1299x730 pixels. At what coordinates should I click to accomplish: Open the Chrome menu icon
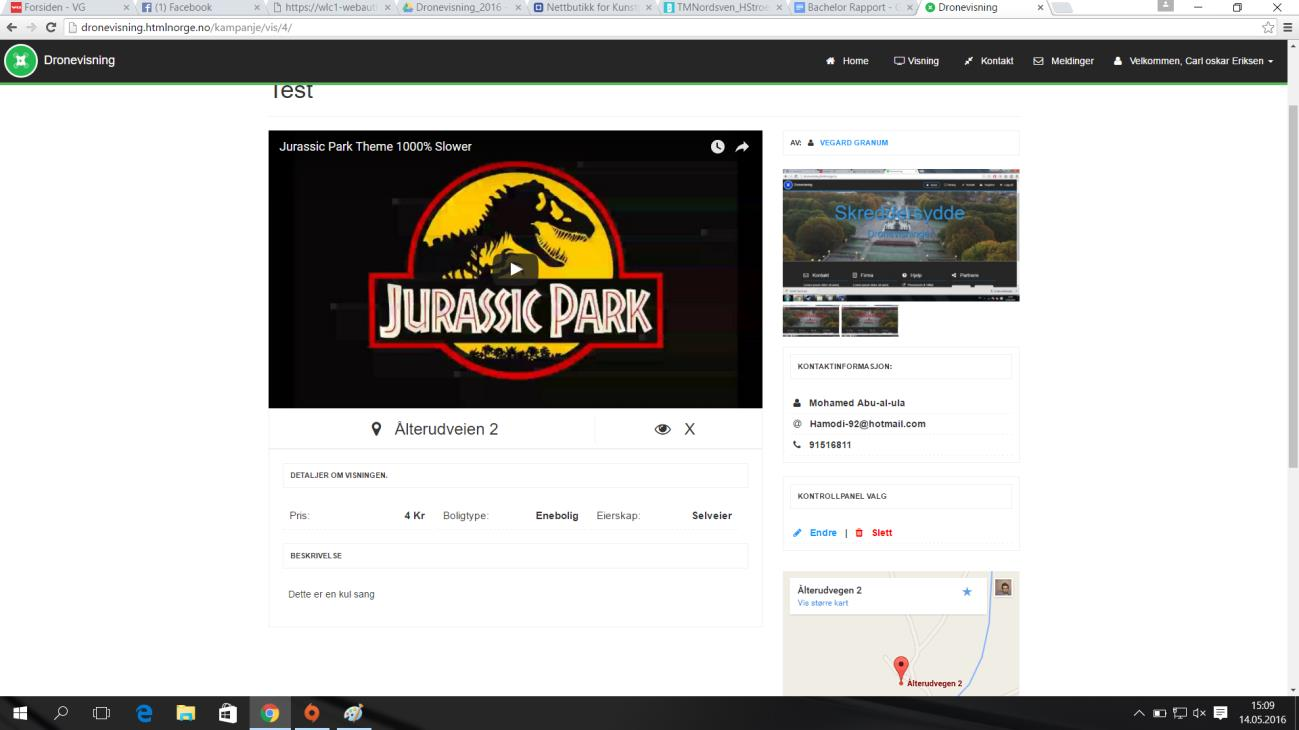[1288, 27]
